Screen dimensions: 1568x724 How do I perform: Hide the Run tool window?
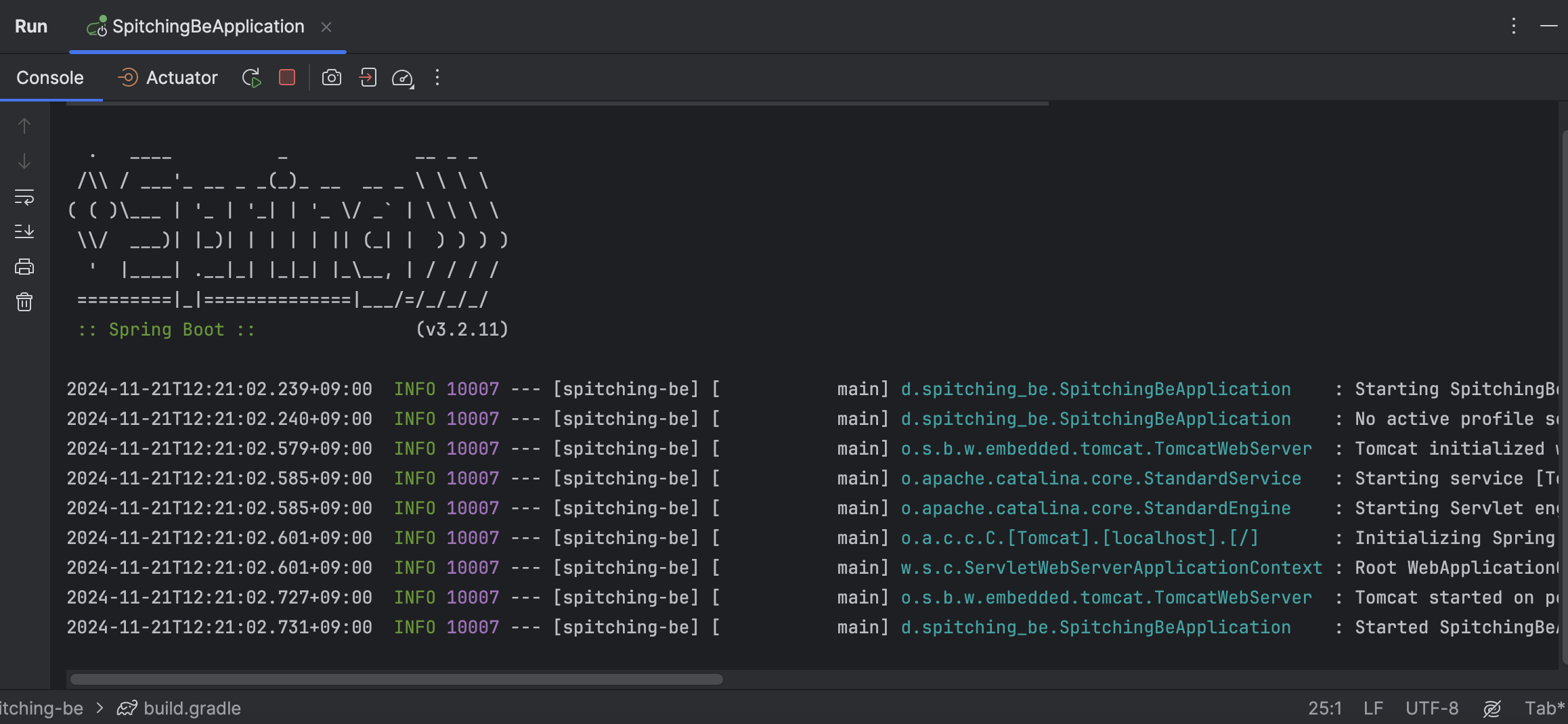pyautogui.click(x=1549, y=26)
